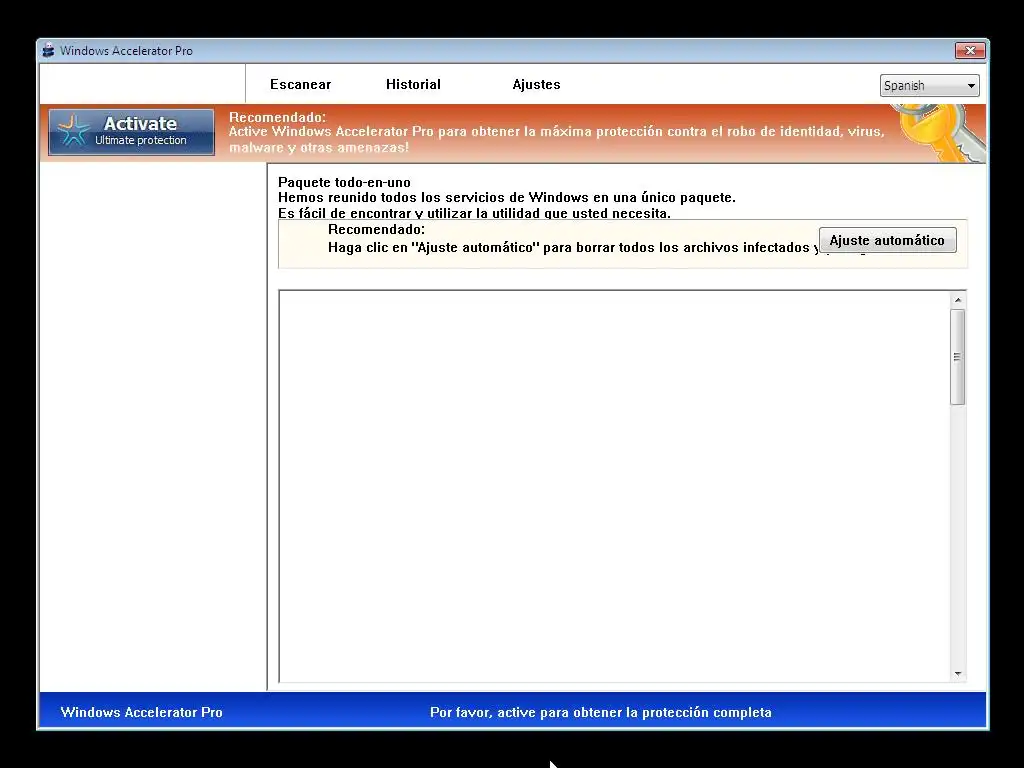Open the Historial tab
The height and width of the screenshot is (768, 1024).
[413, 84]
